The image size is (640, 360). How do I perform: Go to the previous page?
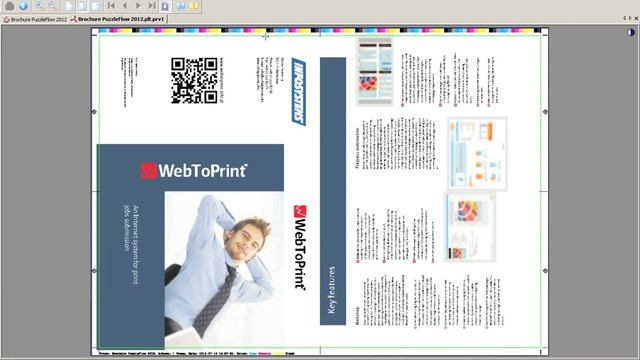coord(124,6)
